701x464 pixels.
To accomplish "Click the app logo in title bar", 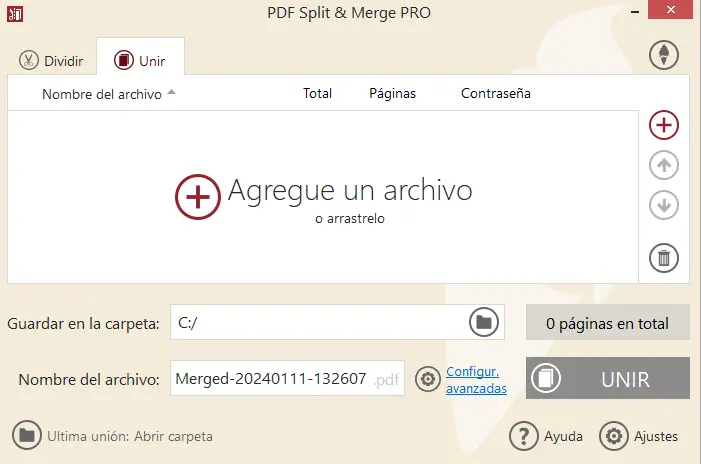I will pos(15,14).
